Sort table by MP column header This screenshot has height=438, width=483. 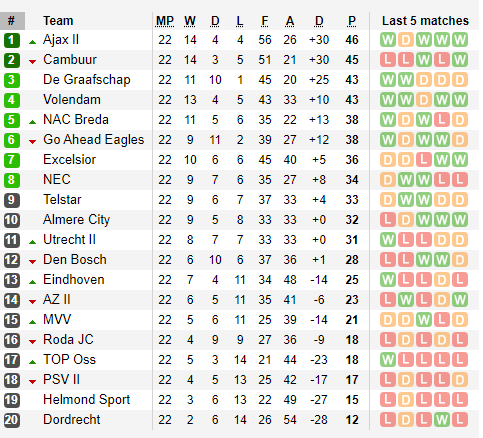tap(165, 21)
